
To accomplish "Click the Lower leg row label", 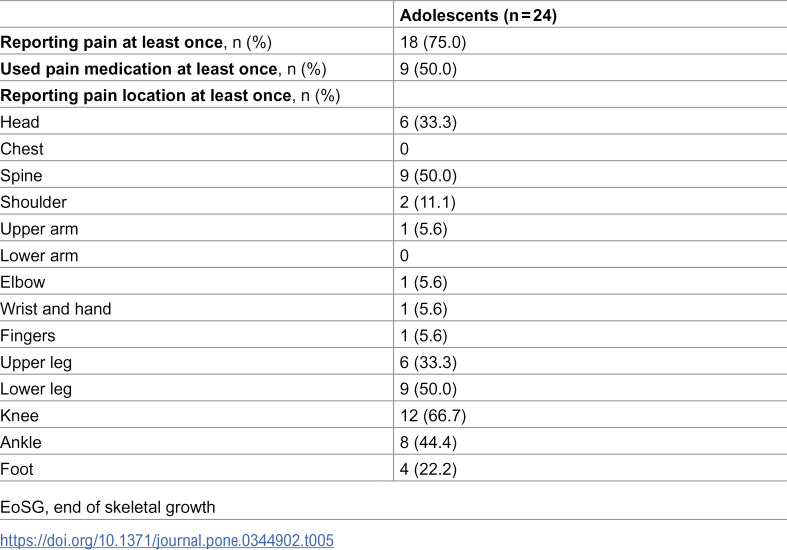I will (36, 389).
